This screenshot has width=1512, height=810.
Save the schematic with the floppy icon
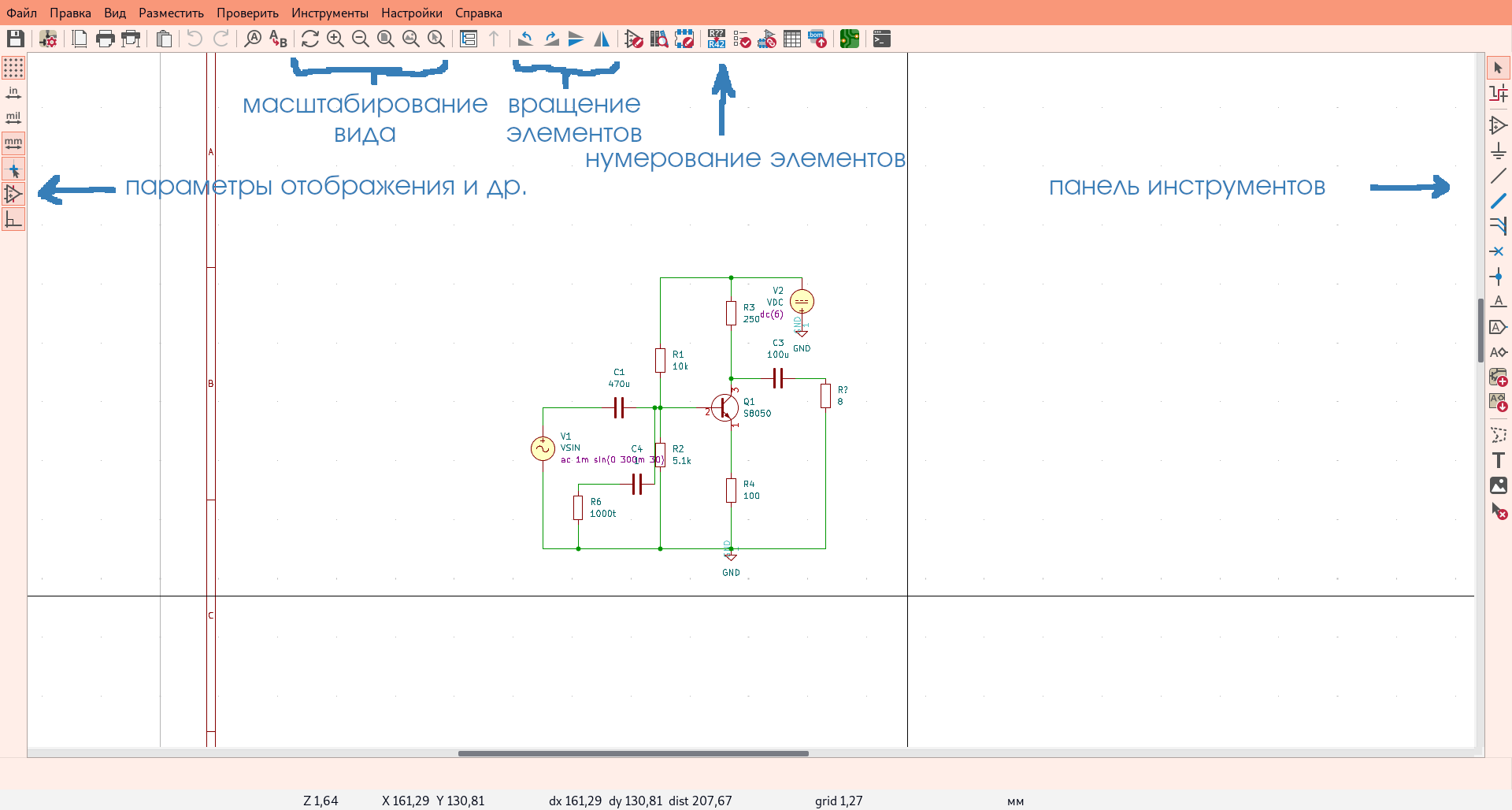[x=16, y=39]
